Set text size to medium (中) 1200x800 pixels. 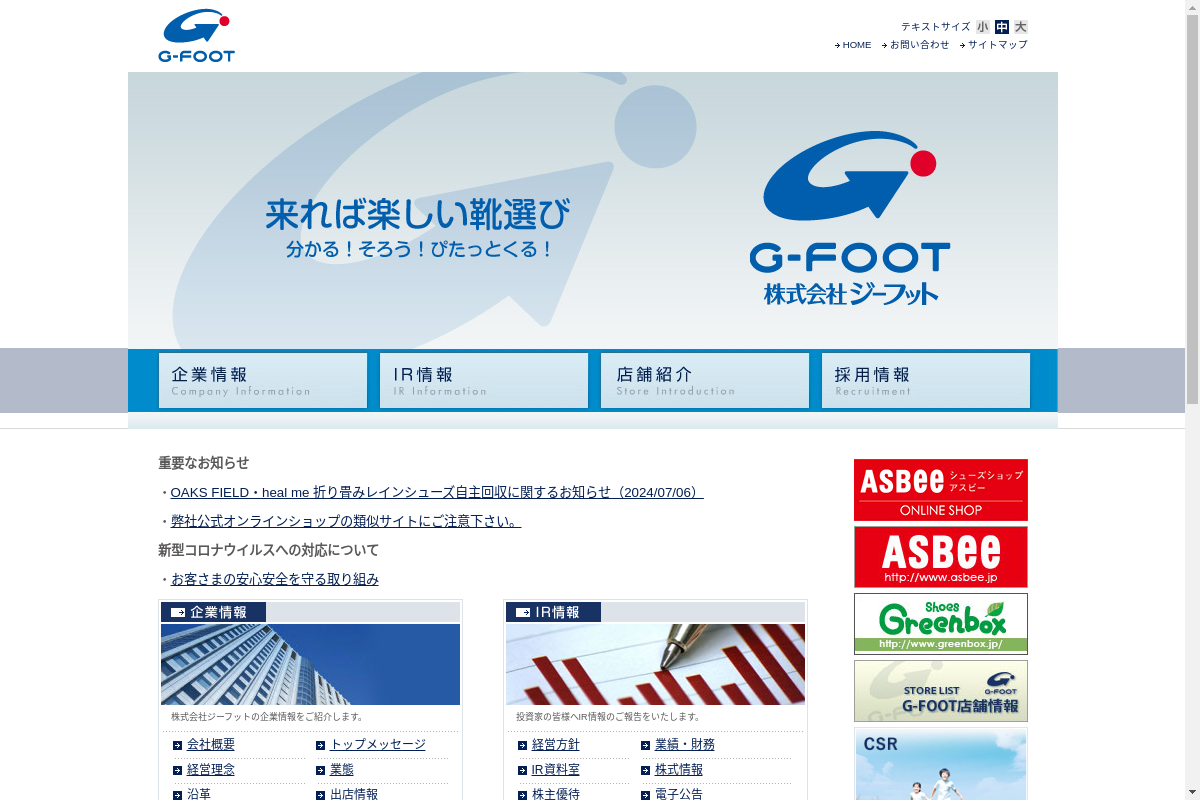[x=1002, y=27]
